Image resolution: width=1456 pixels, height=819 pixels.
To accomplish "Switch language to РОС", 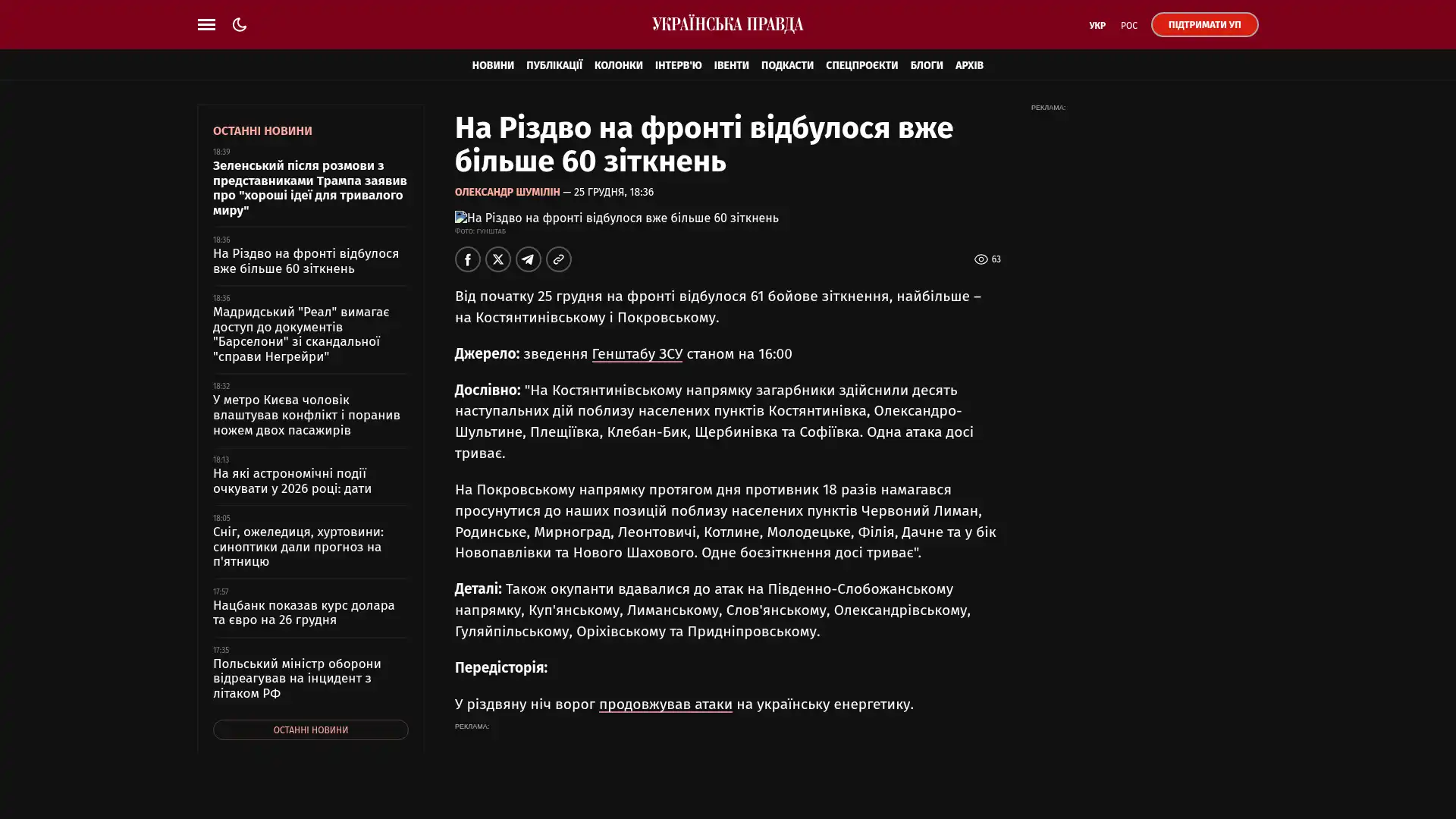I will coord(1128,25).
